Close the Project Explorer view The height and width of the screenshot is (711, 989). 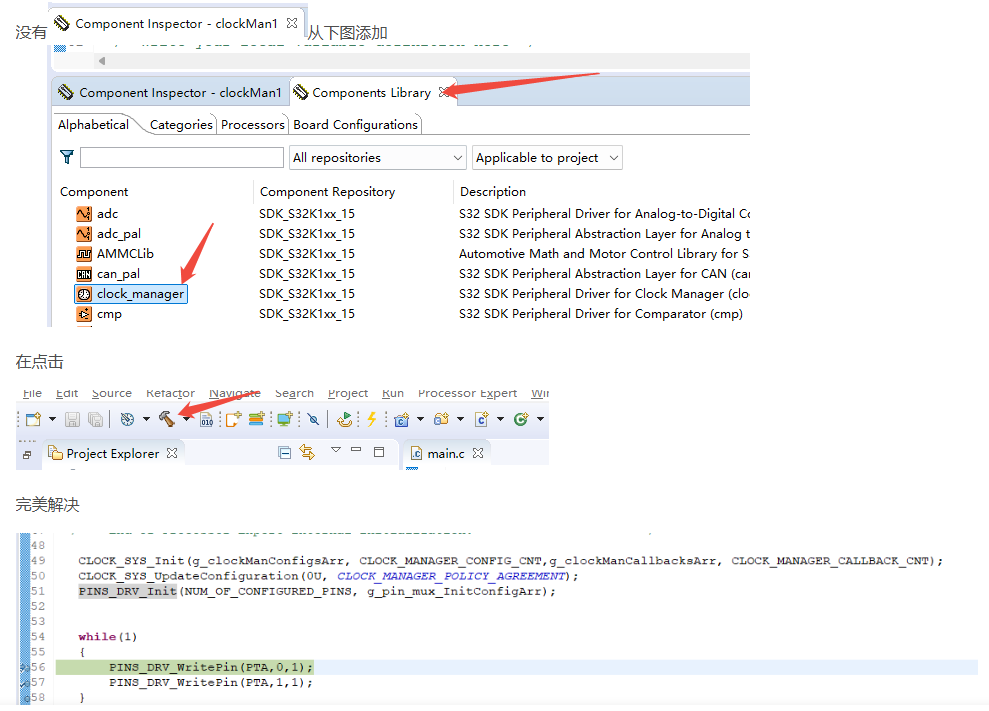172,453
